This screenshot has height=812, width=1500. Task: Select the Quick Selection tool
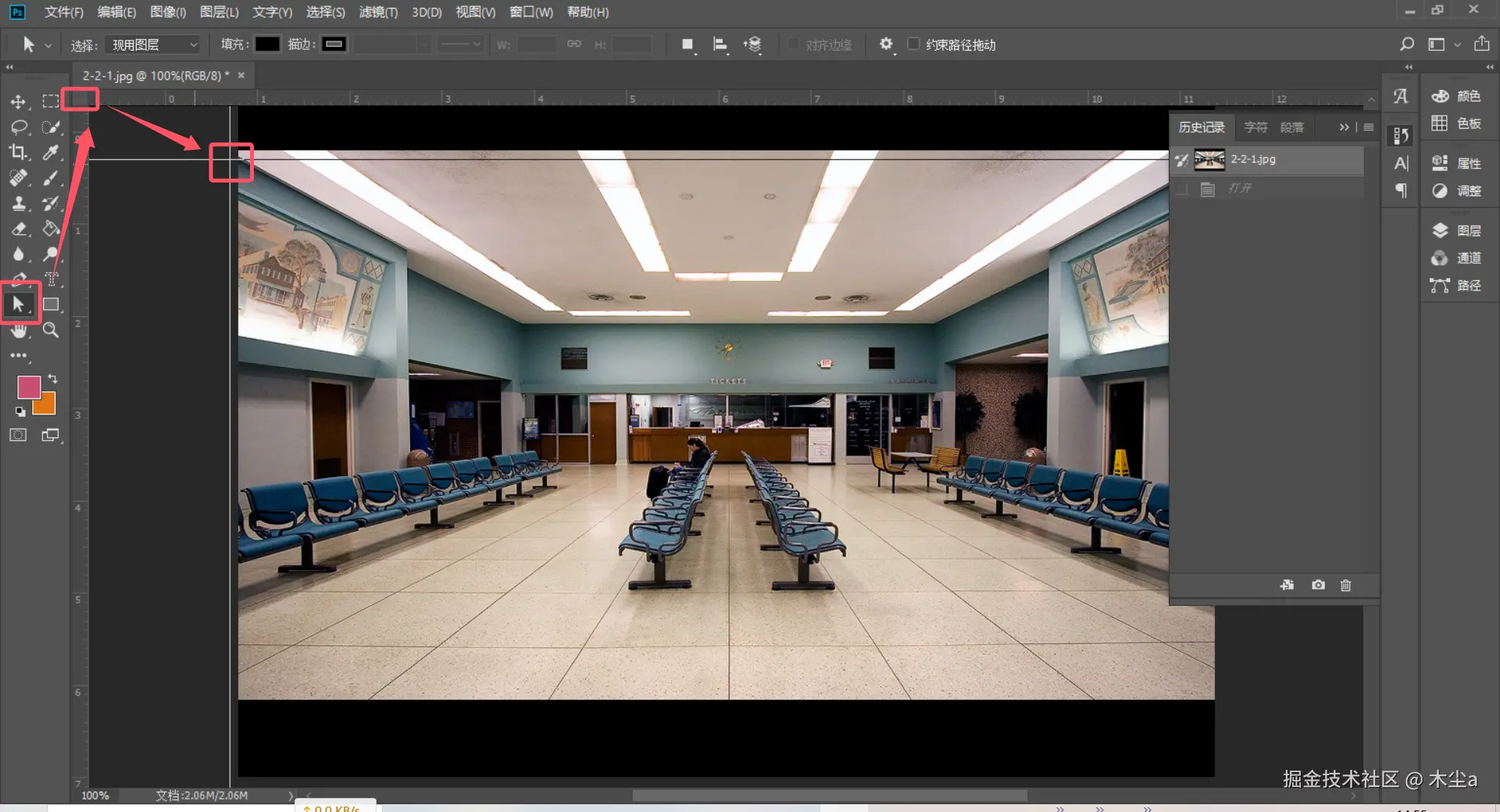tap(51, 127)
